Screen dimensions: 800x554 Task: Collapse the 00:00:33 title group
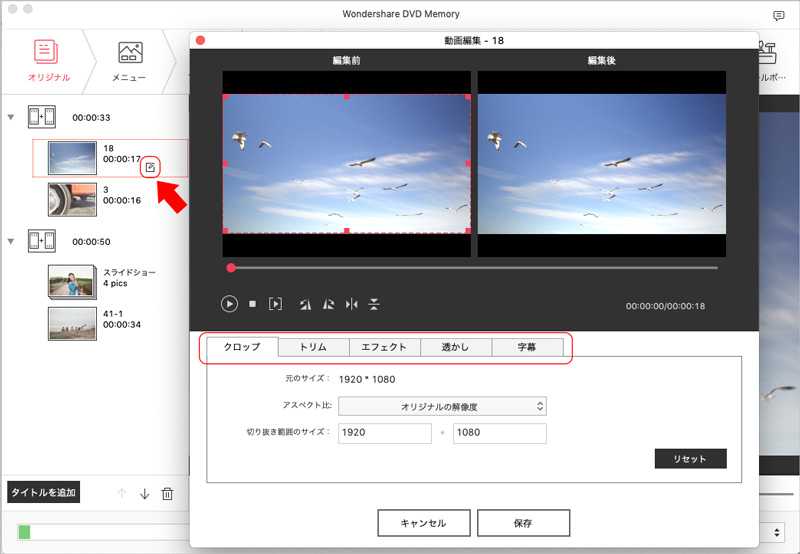click(11, 117)
